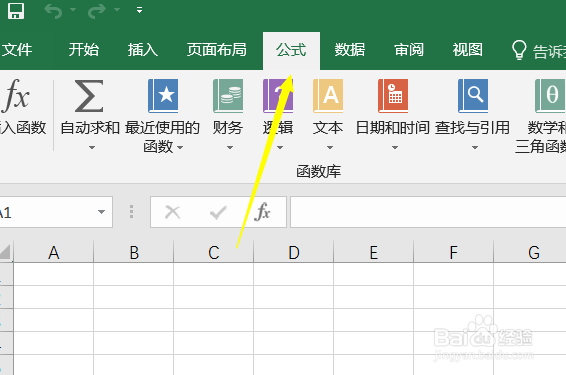Expand the 日期和时间 dropdown arrow
The height and width of the screenshot is (375, 566).
coord(395,147)
